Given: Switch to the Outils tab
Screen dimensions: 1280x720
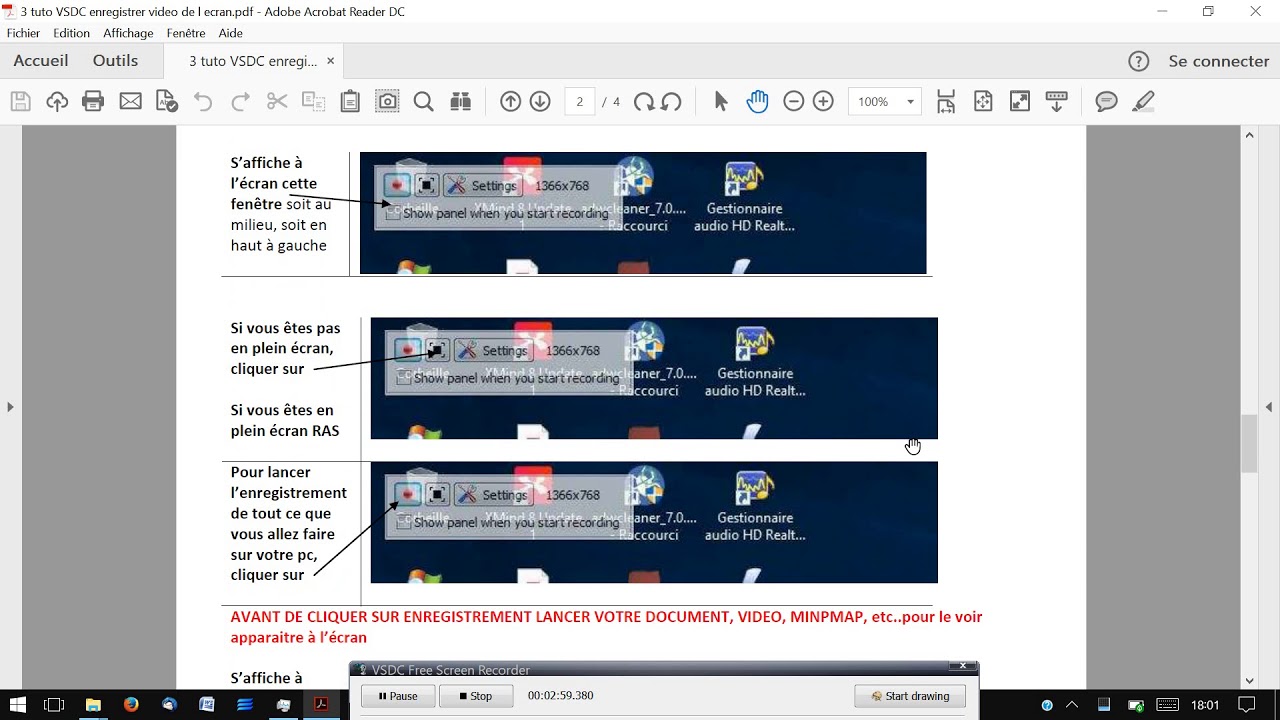Looking at the screenshot, I should pyautogui.click(x=116, y=61).
